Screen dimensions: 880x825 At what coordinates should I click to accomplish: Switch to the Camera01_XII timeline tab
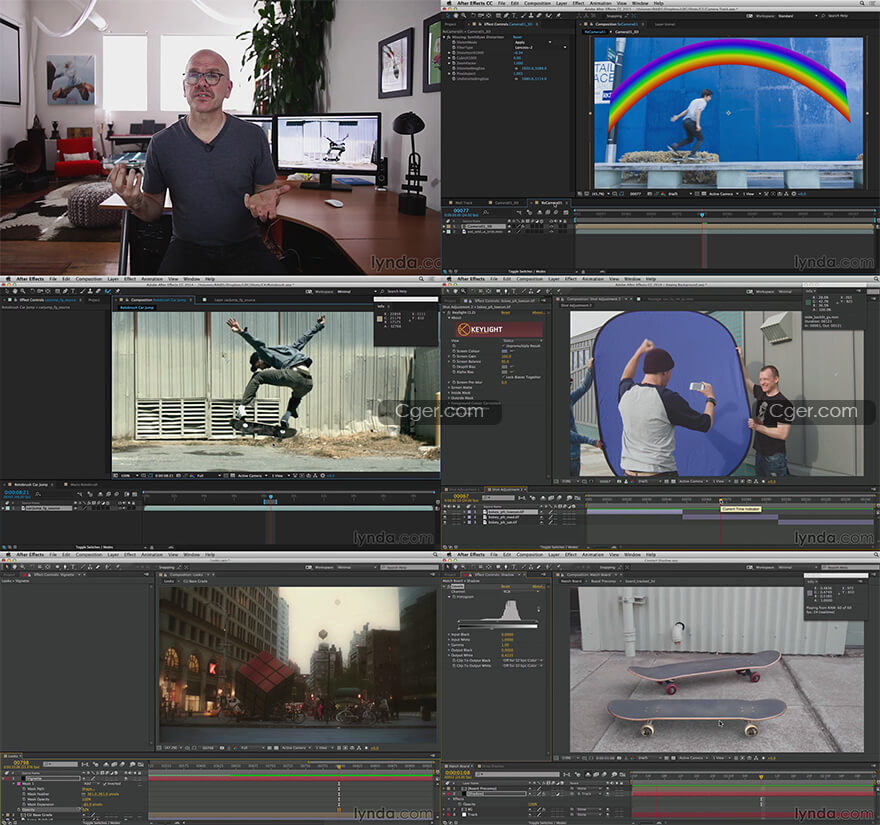(x=506, y=203)
